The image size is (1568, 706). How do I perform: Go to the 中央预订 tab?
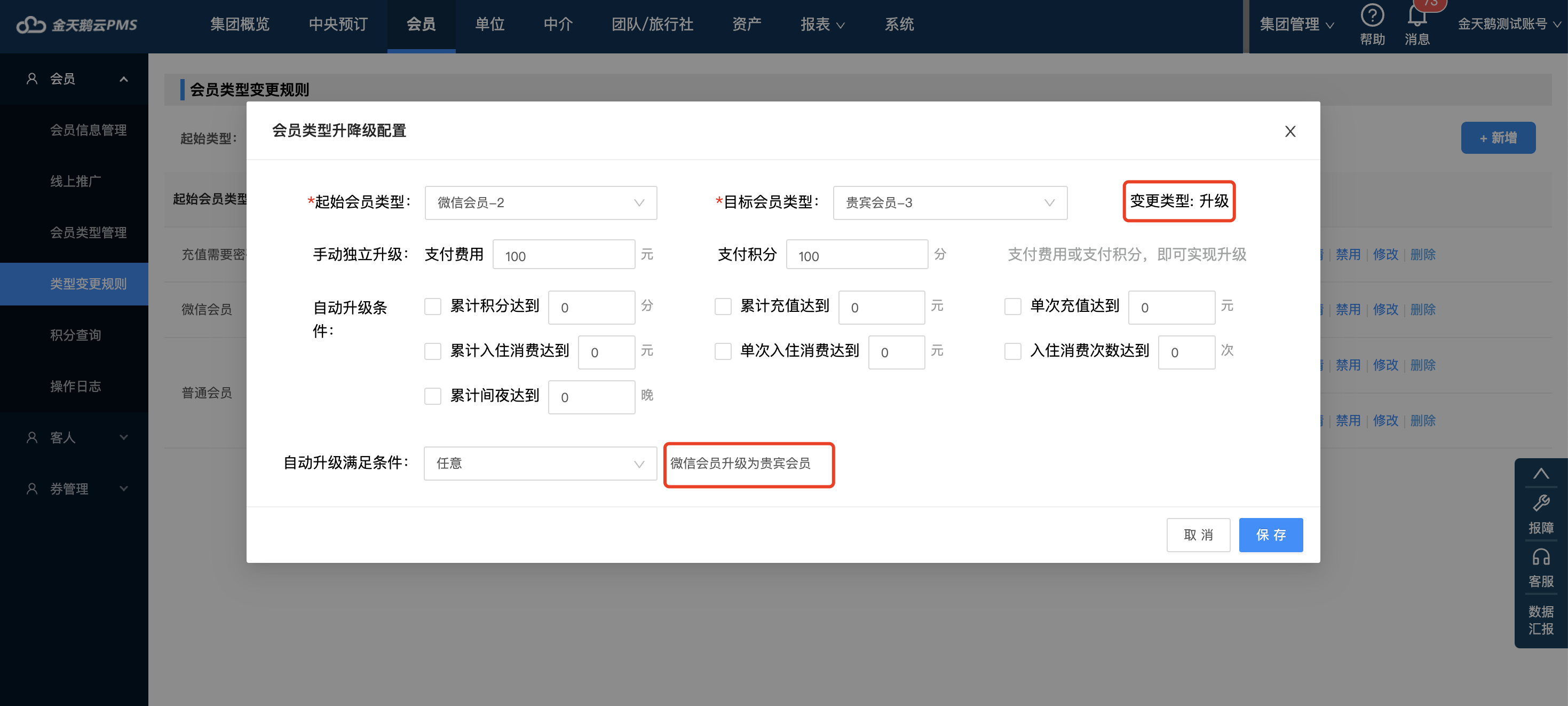pyautogui.click(x=338, y=25)
